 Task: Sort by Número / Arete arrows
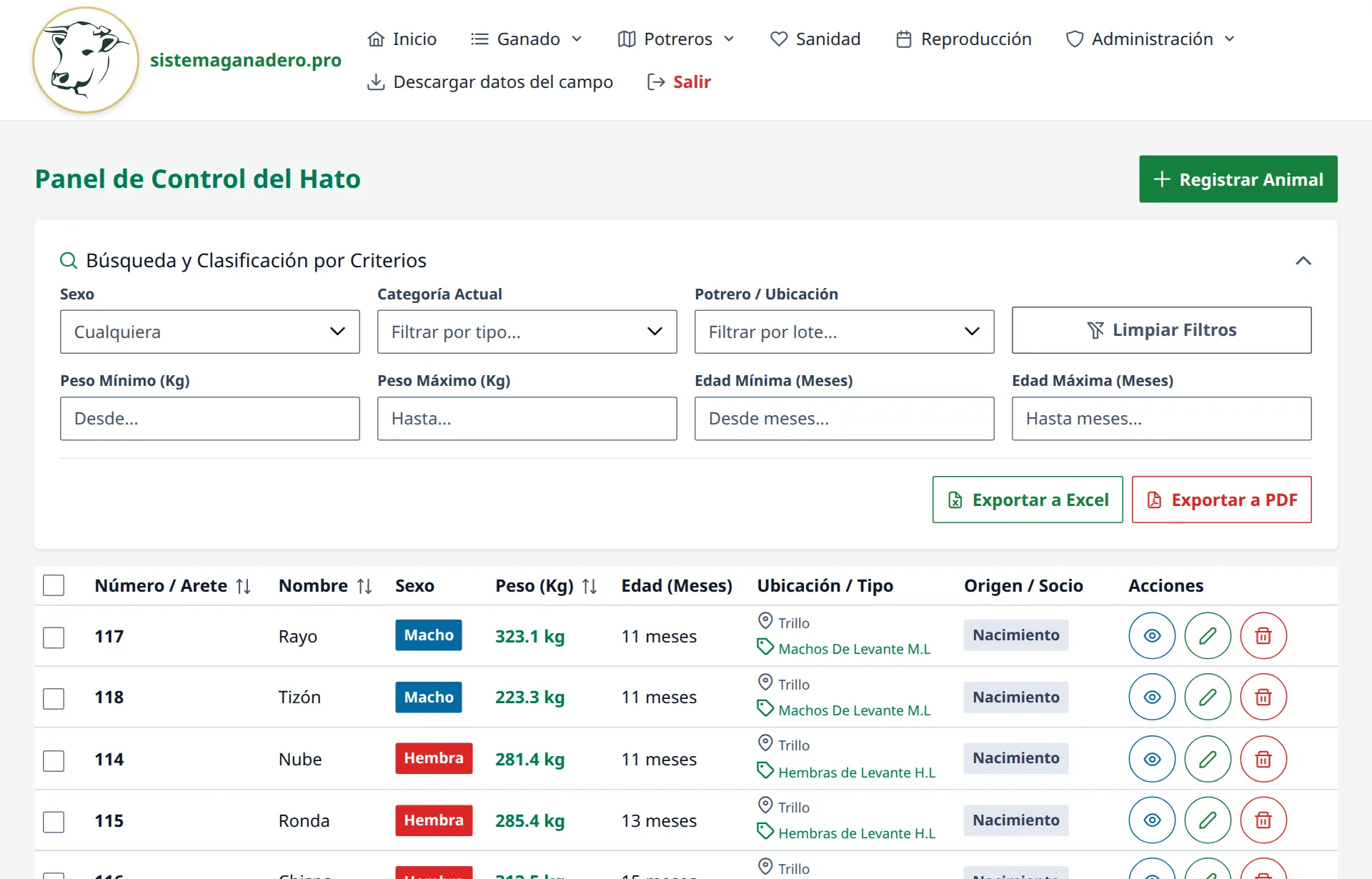point(244,586)
